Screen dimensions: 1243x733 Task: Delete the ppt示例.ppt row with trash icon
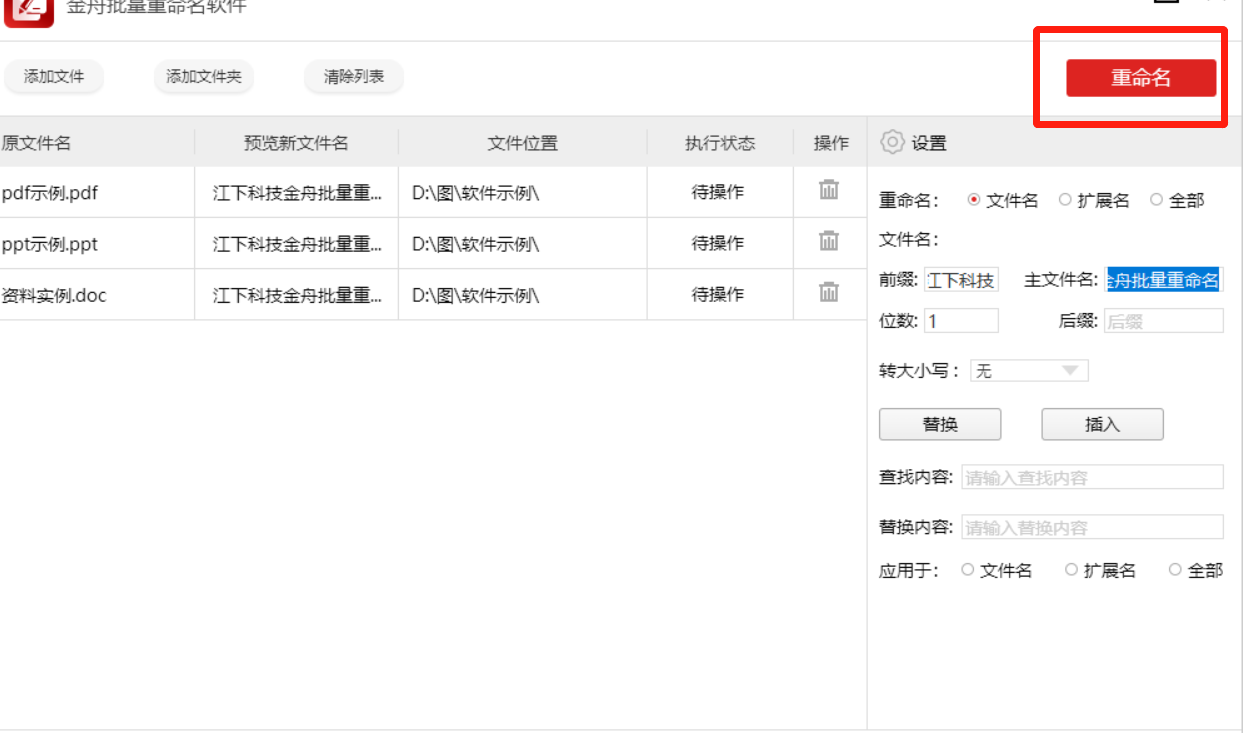(829, 241)
